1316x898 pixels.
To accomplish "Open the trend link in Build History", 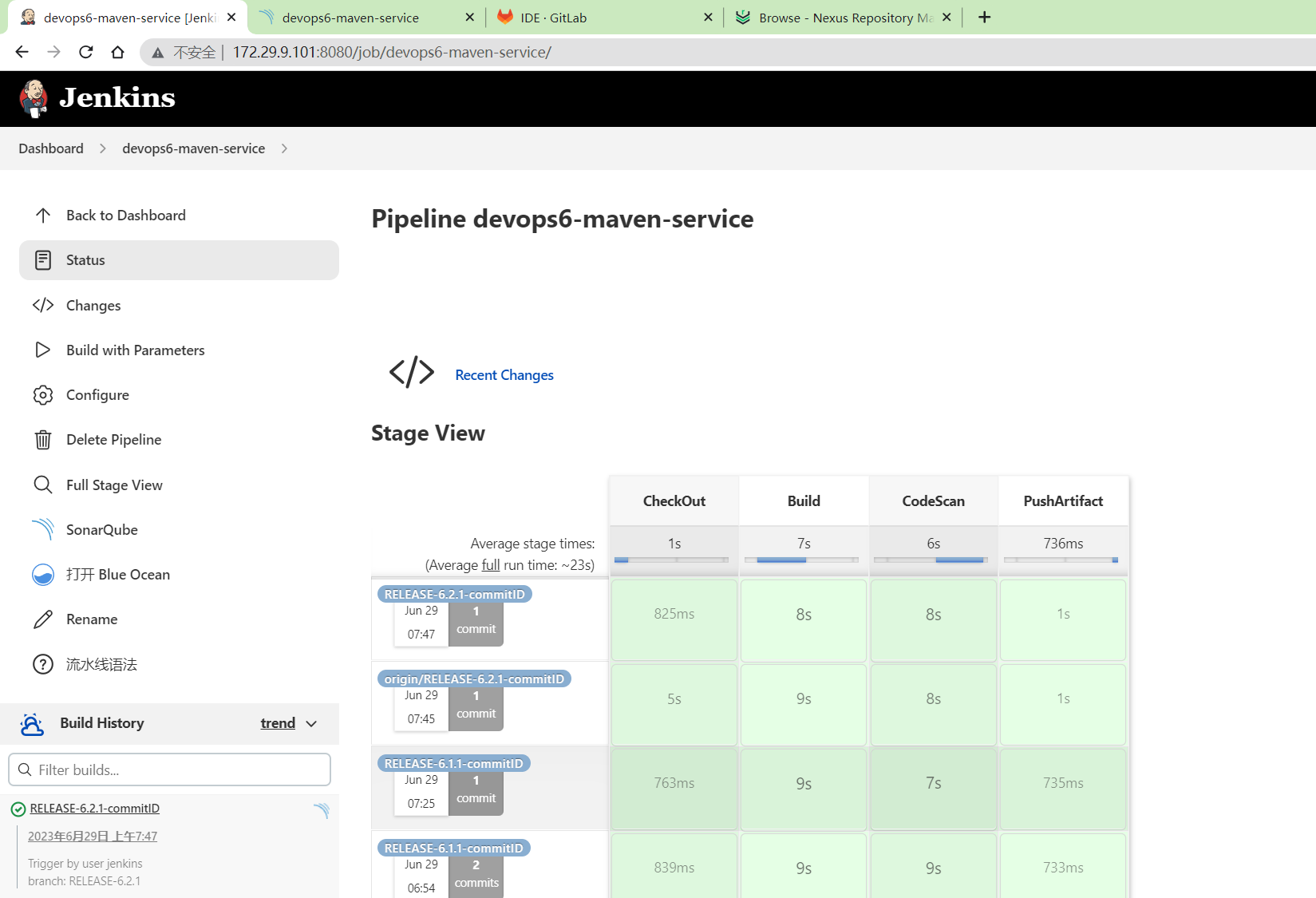I will [x=278, y=723].
